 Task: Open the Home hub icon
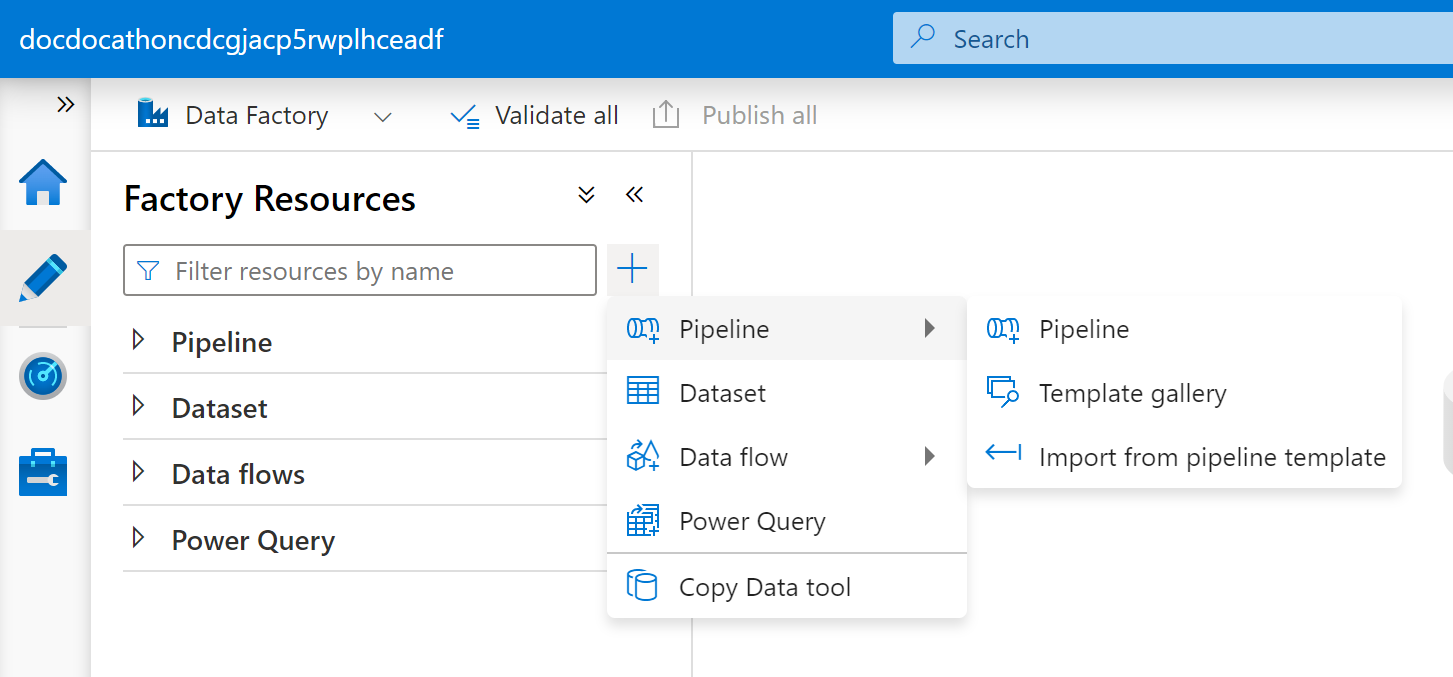click(x=43, y=184)
